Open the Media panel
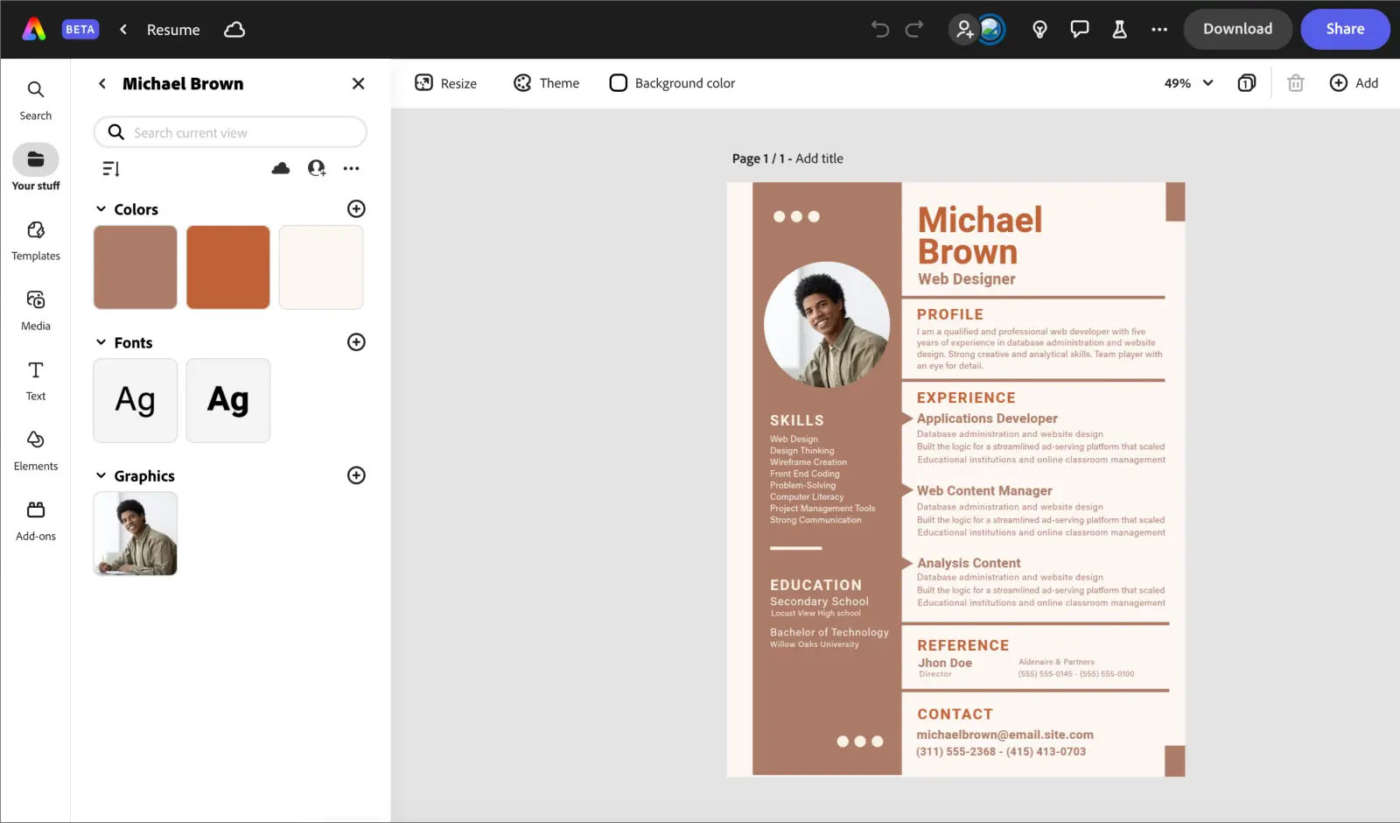Viewport: 1400px width, 823px height. (35, 310)
